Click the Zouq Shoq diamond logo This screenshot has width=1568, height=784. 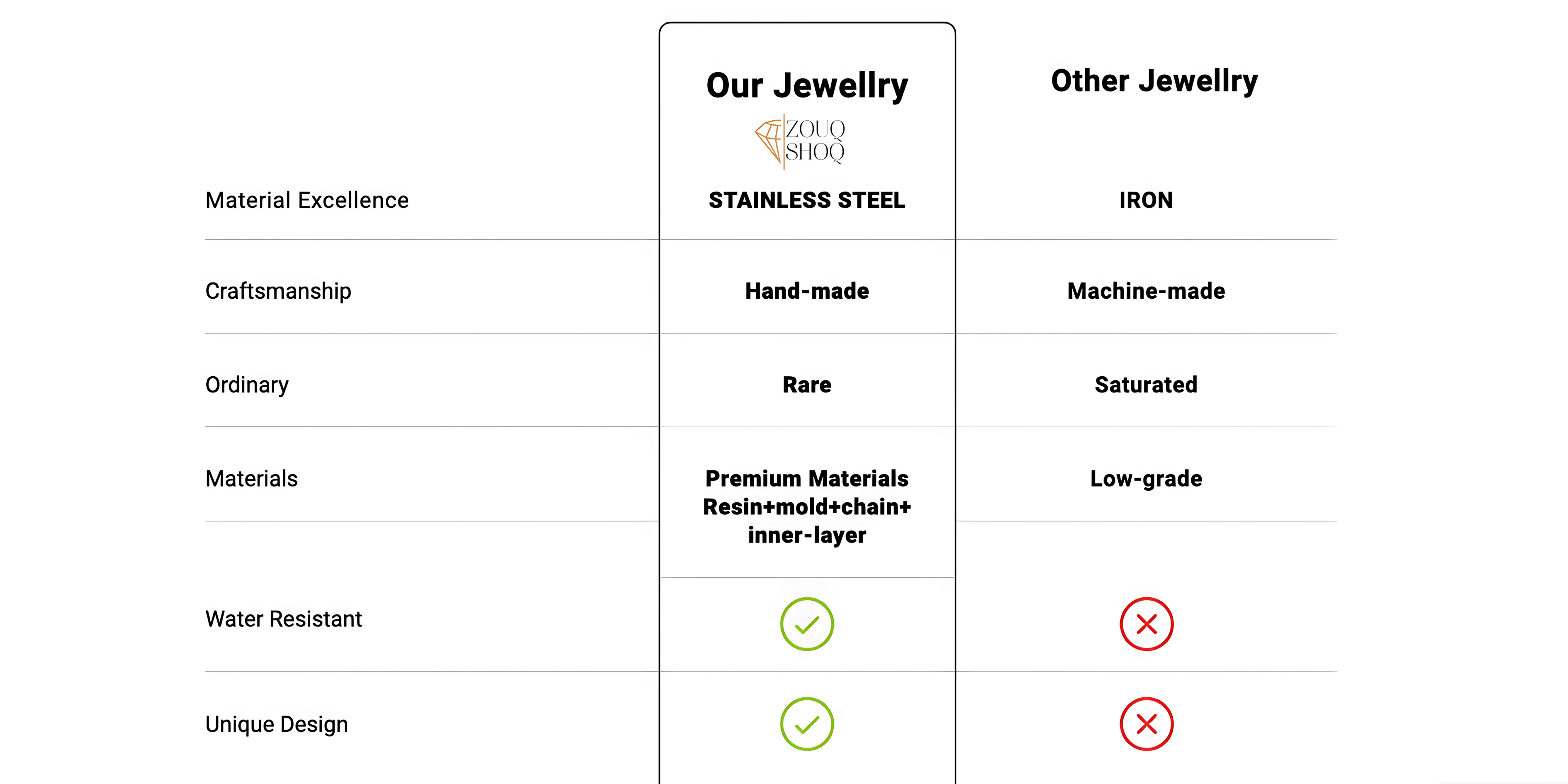800,141
